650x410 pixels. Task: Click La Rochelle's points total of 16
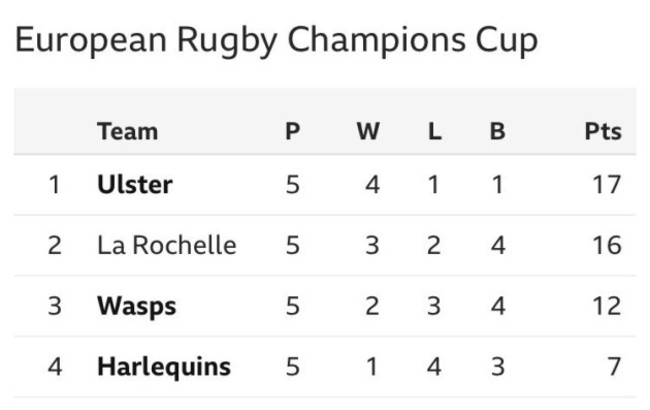point(606,245)
